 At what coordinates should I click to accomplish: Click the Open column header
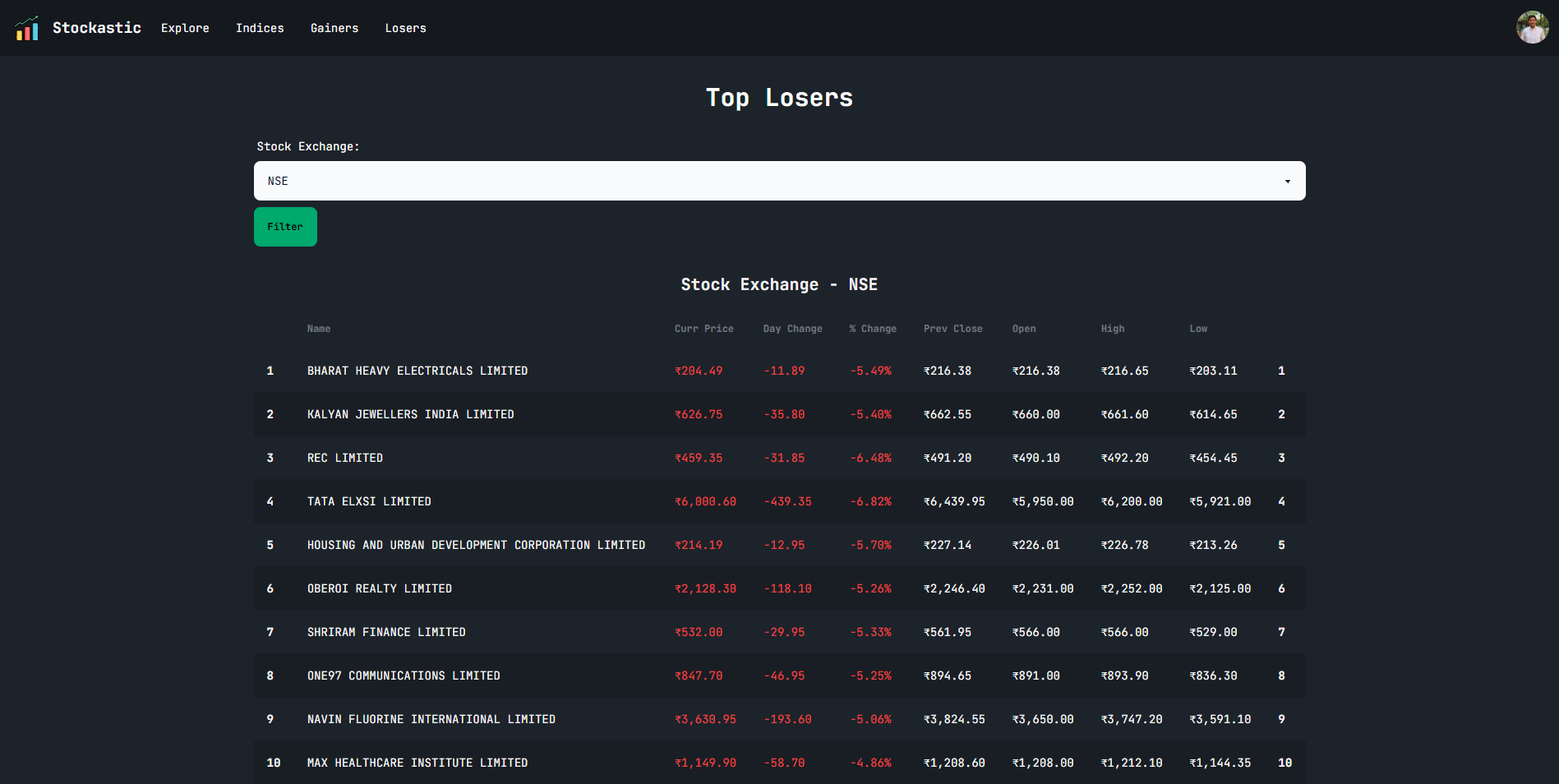click(1024, 329)
